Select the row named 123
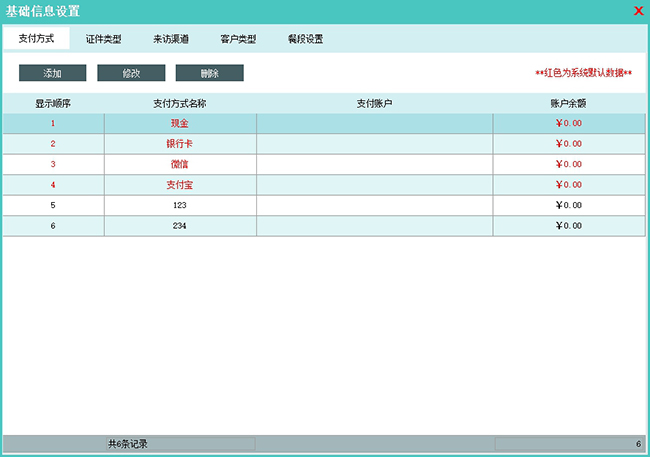This screenshot has width=650, height=457. pos(180,205)
